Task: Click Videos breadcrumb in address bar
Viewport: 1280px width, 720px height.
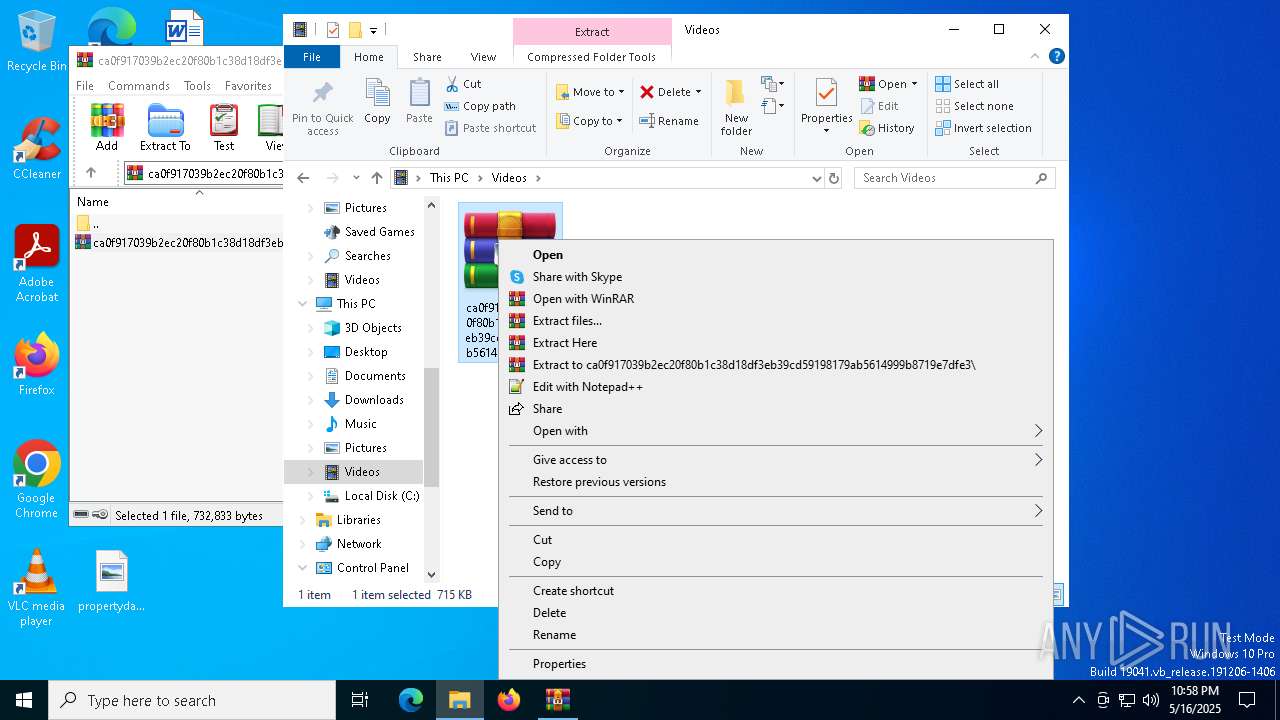Action: point(509,178)
